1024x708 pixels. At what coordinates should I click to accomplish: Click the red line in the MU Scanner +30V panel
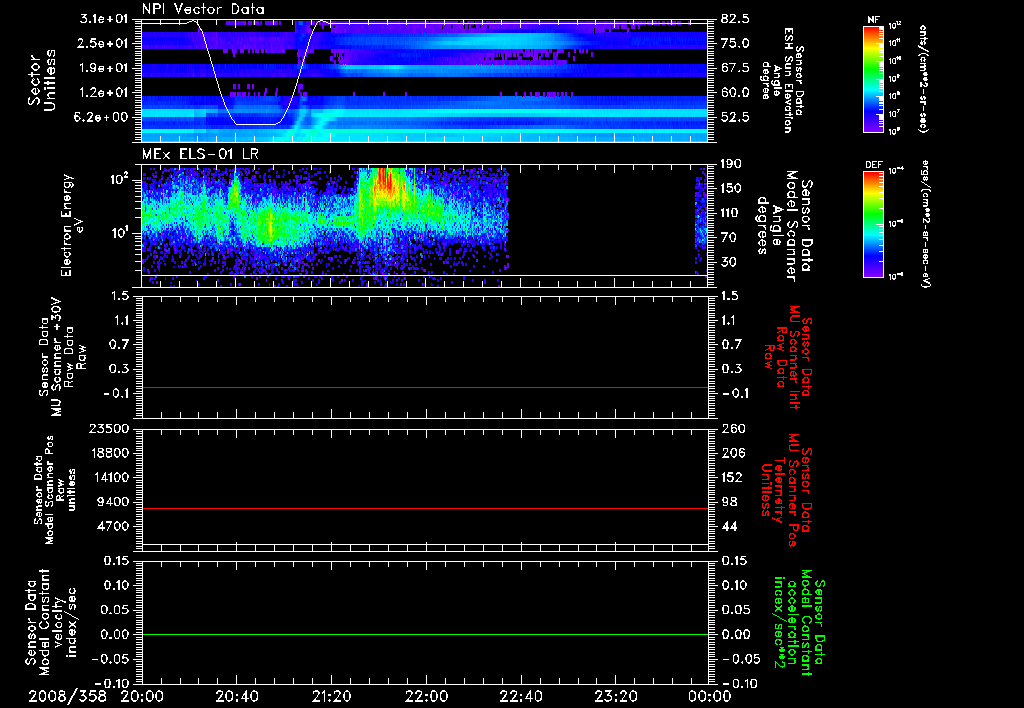[x=424, y=387]
